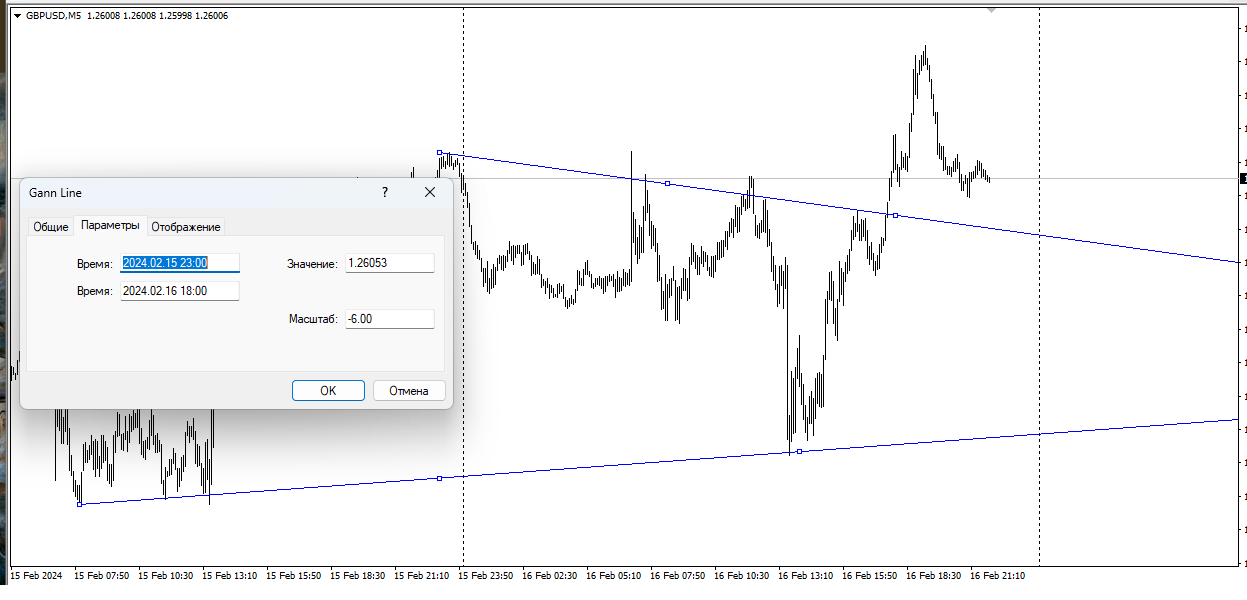The width and height of the screenshot is (1247, 600).
Task: Click the Масштаб: label
Action: (314, 319)
